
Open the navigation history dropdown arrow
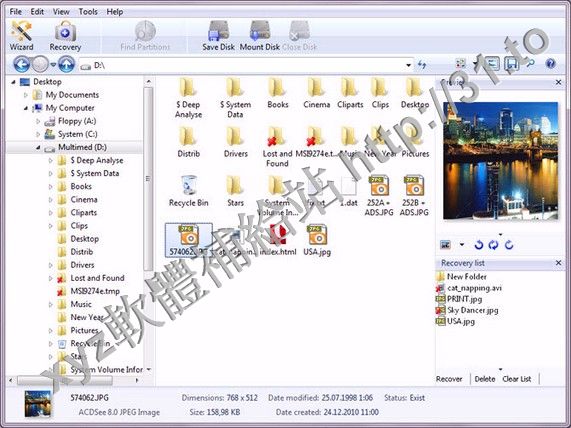point(53,64)
